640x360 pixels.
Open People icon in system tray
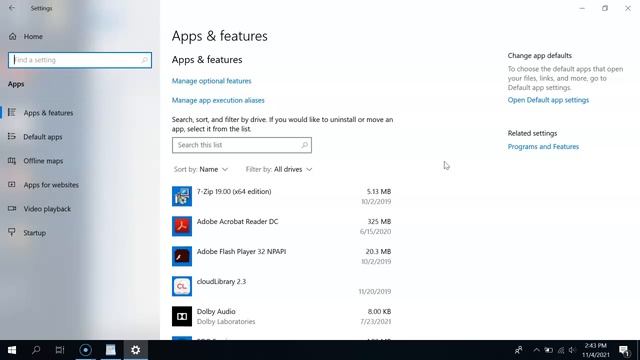click(519, 350)
